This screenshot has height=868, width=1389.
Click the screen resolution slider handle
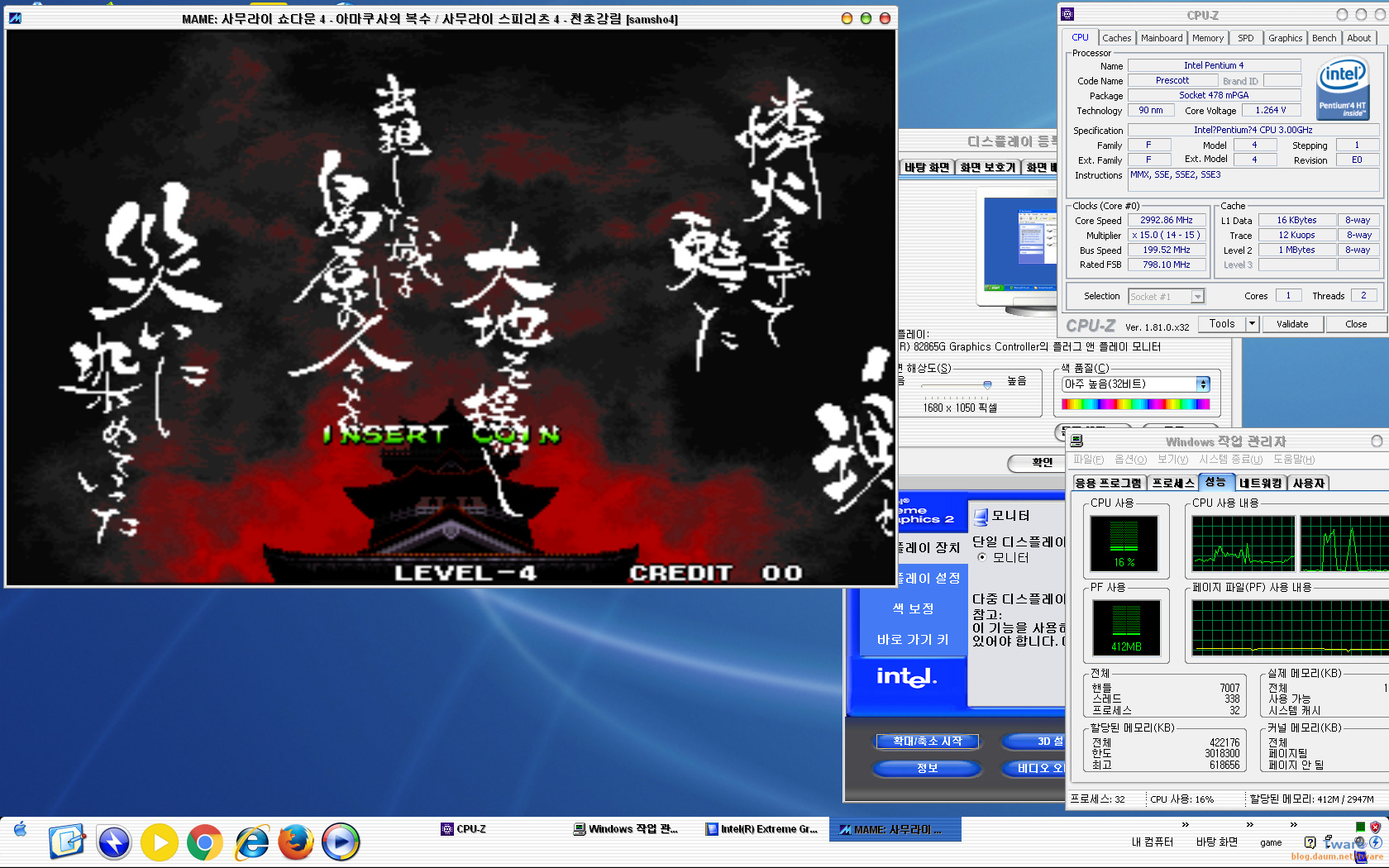987,384
